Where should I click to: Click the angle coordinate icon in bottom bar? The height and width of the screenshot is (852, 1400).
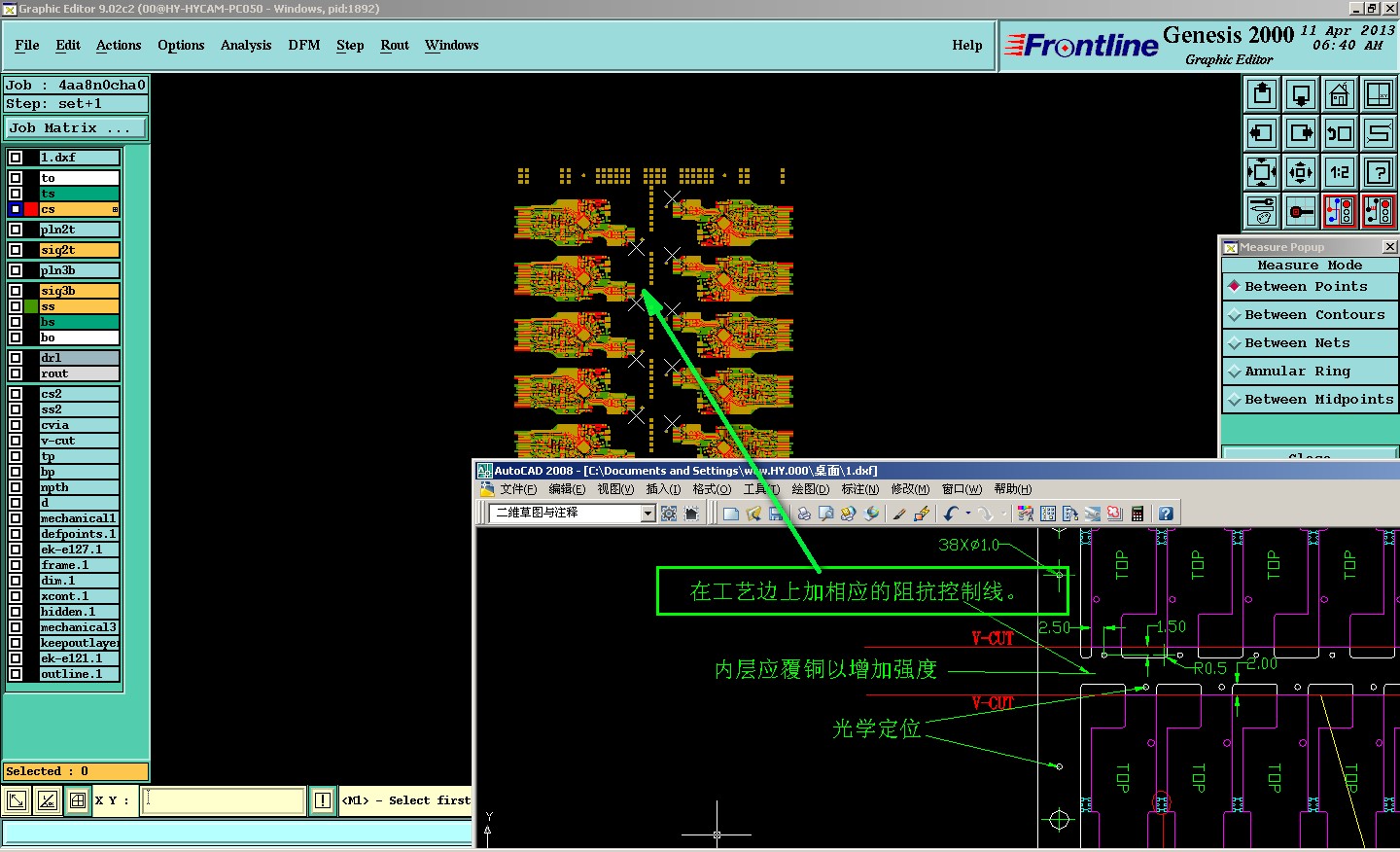47,800
